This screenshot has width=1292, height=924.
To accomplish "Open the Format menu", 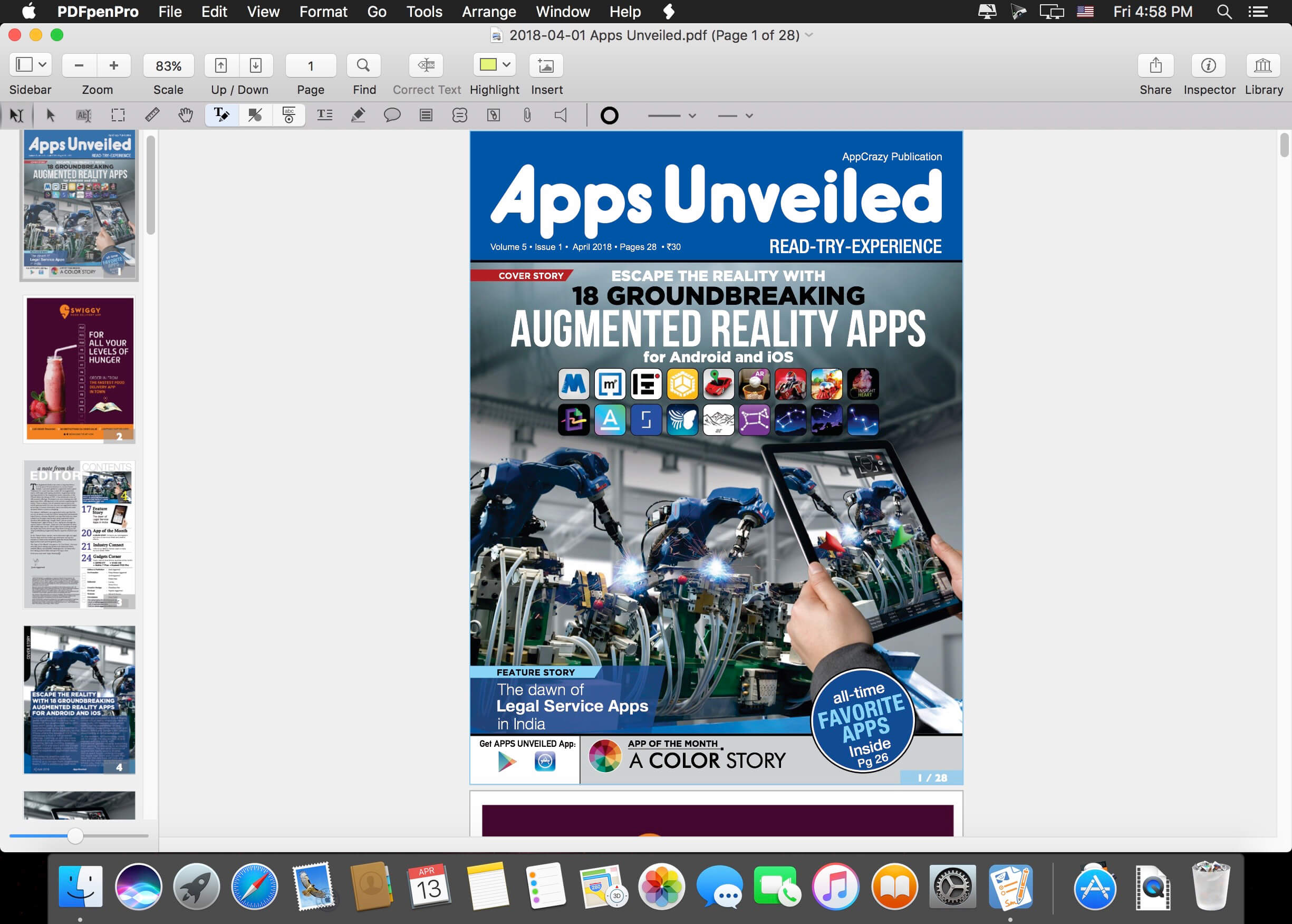I will (323, 12).
